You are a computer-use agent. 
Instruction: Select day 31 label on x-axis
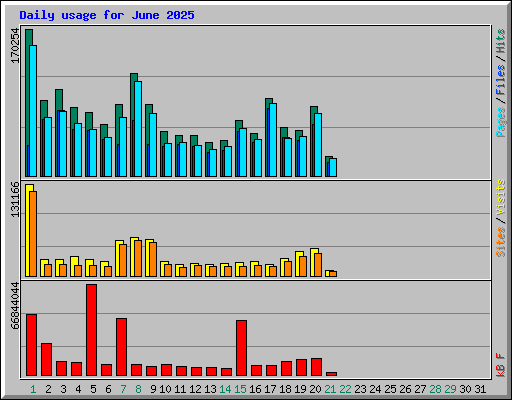(x=480, y=389)
